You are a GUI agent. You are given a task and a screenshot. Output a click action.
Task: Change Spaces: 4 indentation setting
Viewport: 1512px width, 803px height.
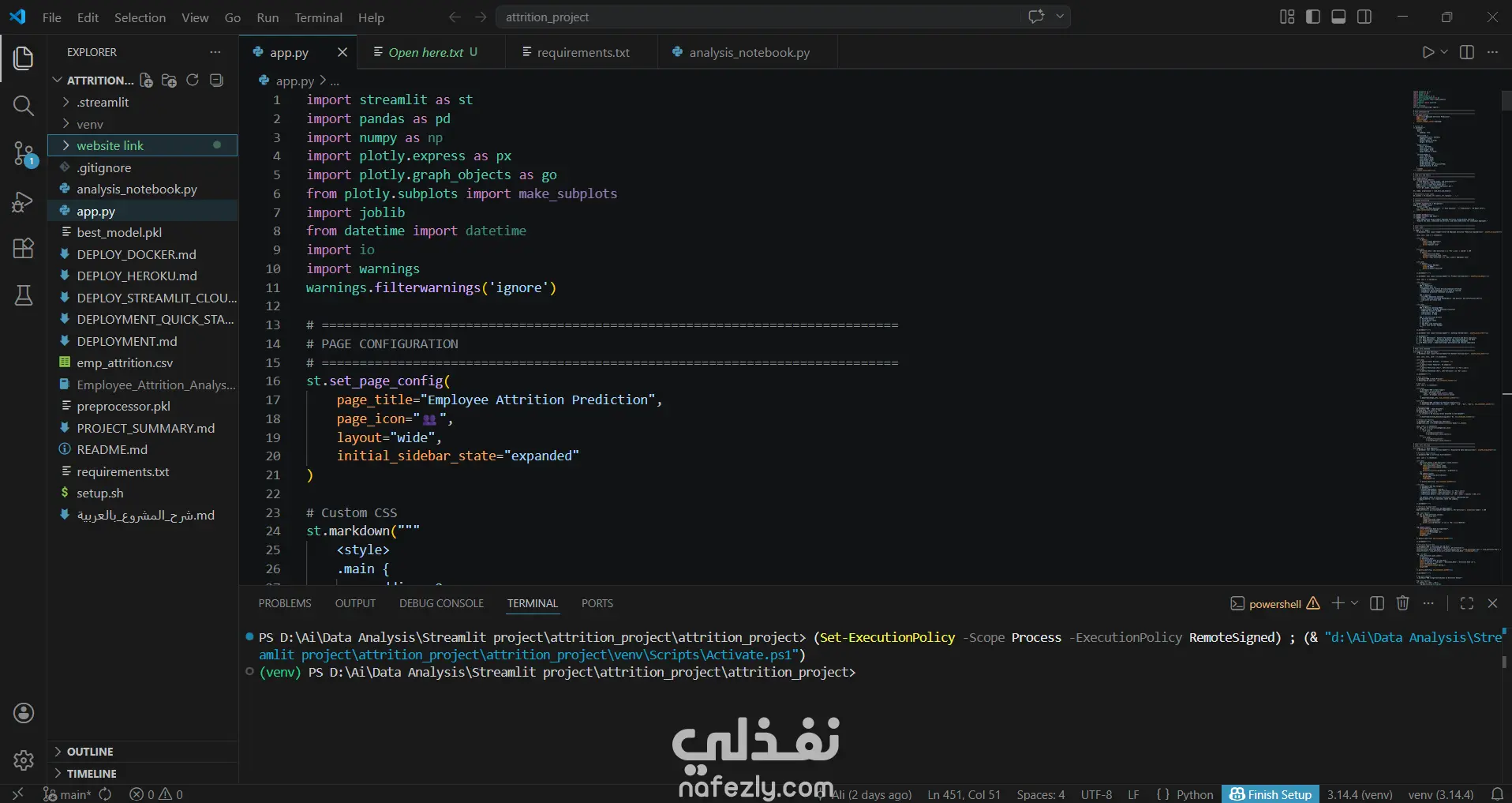point(1040,794)
